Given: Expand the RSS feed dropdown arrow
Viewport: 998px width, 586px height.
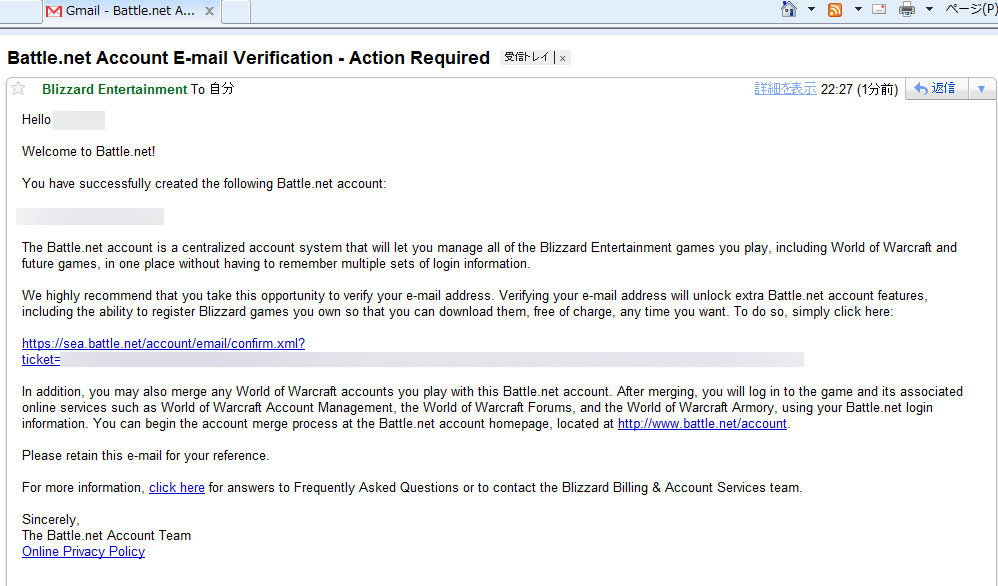Looking at the screenshot, I should tap(858, 9).
